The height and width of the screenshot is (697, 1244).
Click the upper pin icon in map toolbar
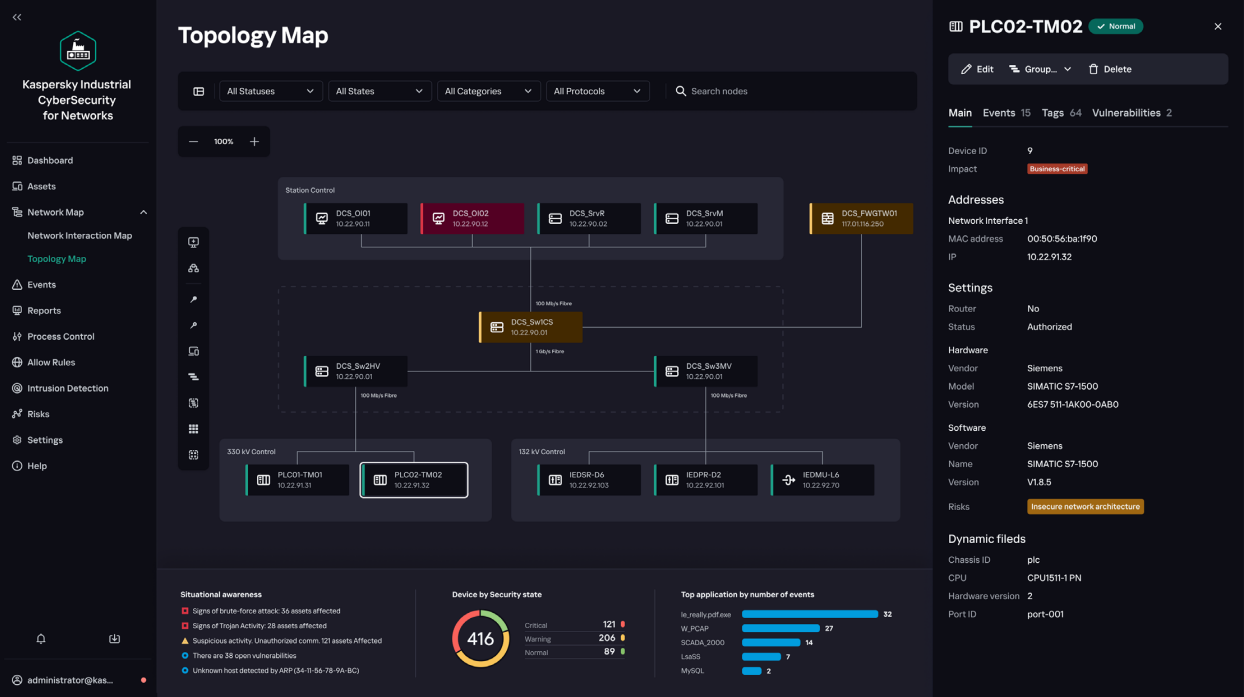coord(193,300)
